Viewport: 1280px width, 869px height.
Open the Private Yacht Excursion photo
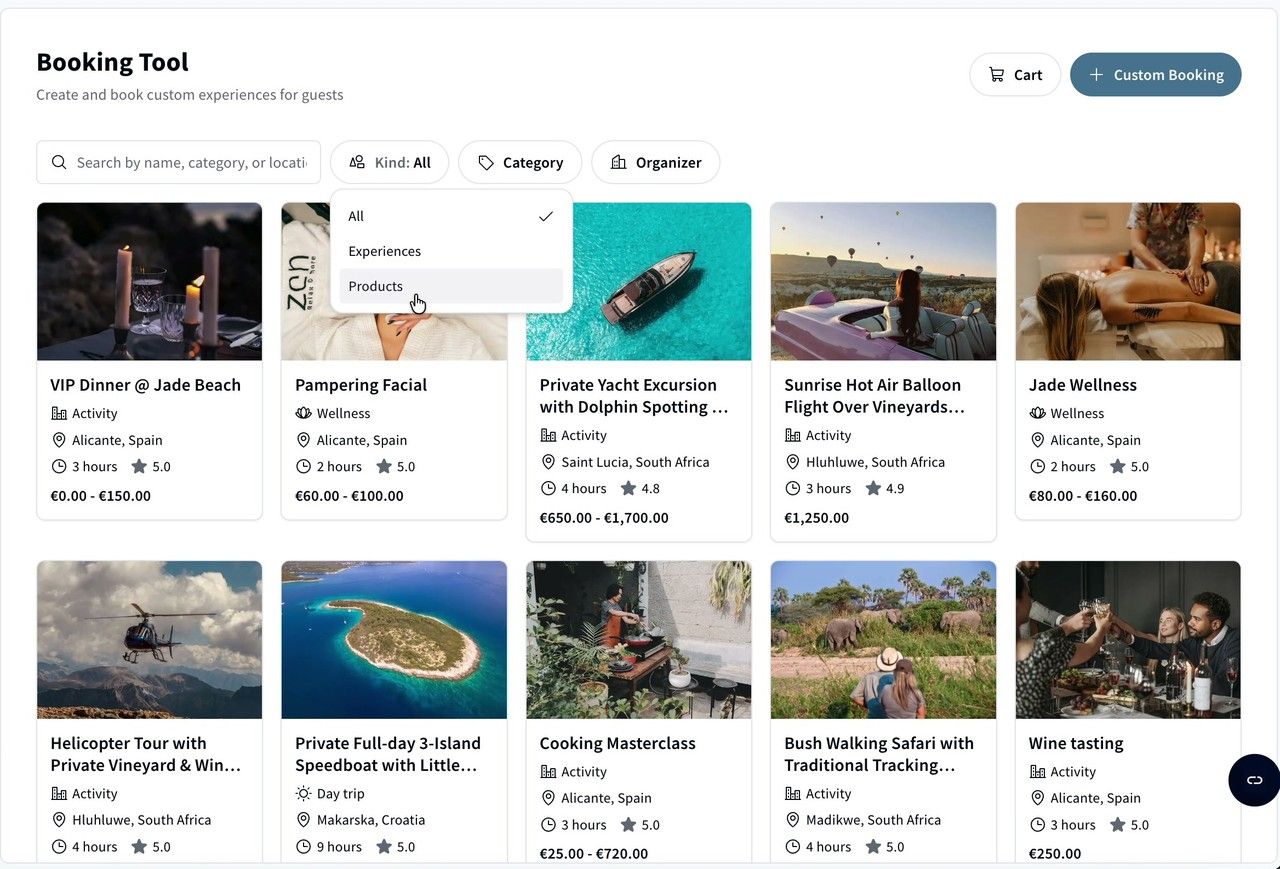tap(639, 282)
